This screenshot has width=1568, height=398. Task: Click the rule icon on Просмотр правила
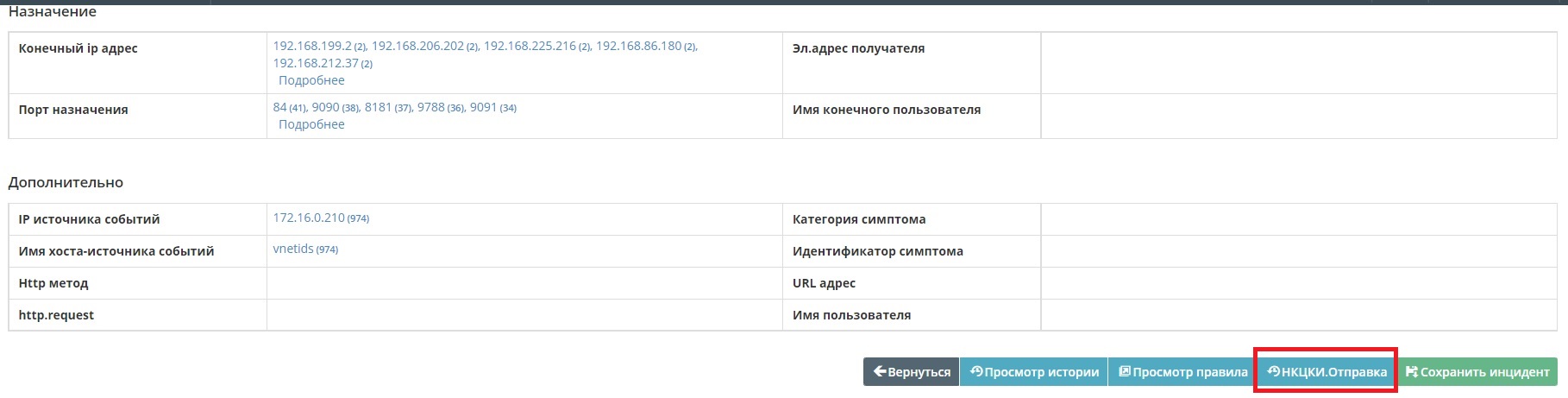1125,371
